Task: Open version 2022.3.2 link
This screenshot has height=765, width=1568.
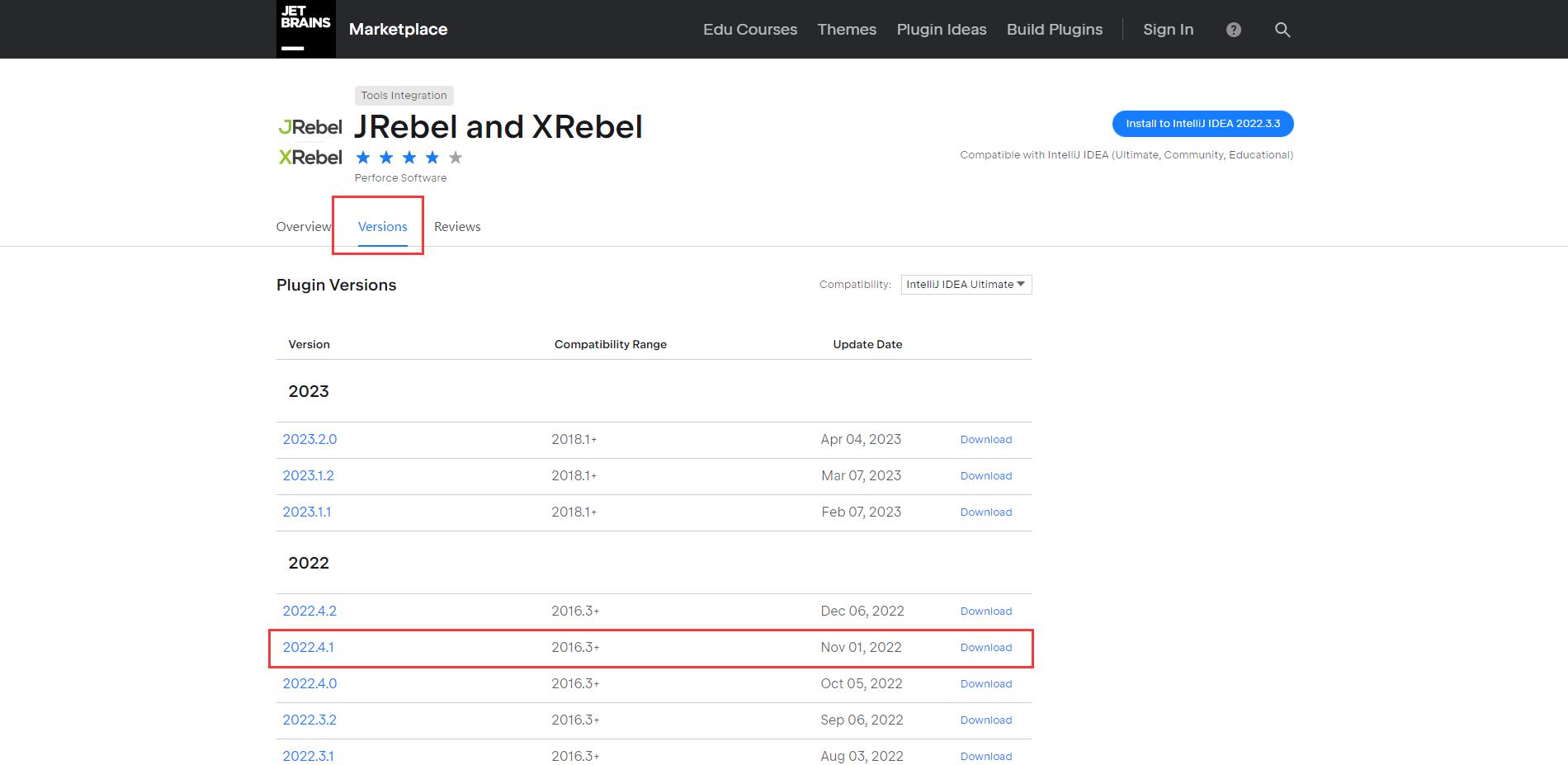Action: (309, 720)
